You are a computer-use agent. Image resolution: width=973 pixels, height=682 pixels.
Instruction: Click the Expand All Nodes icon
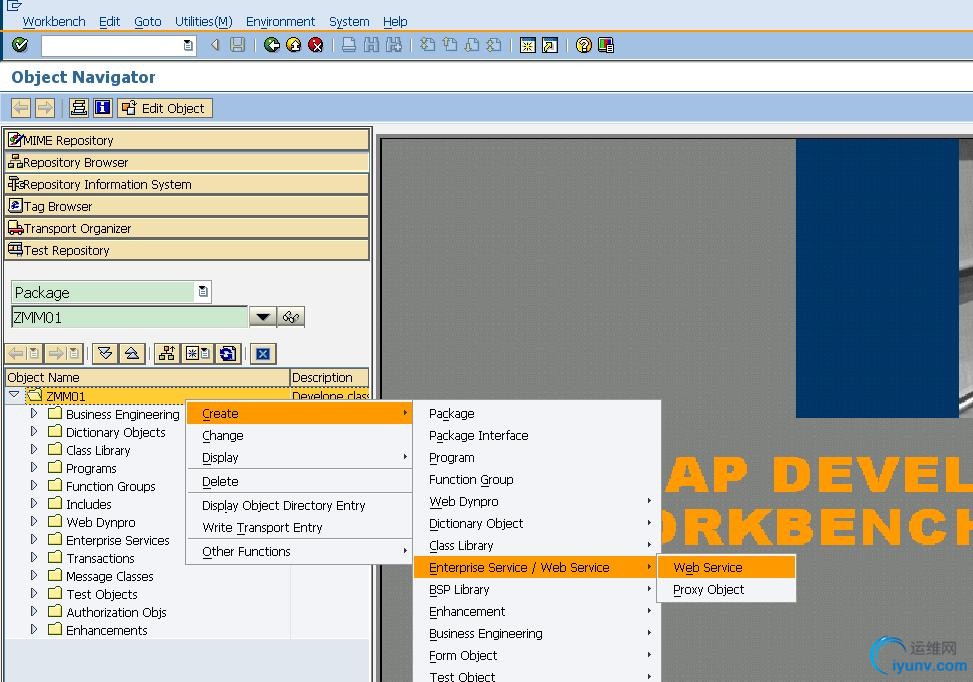click(105, 354)
